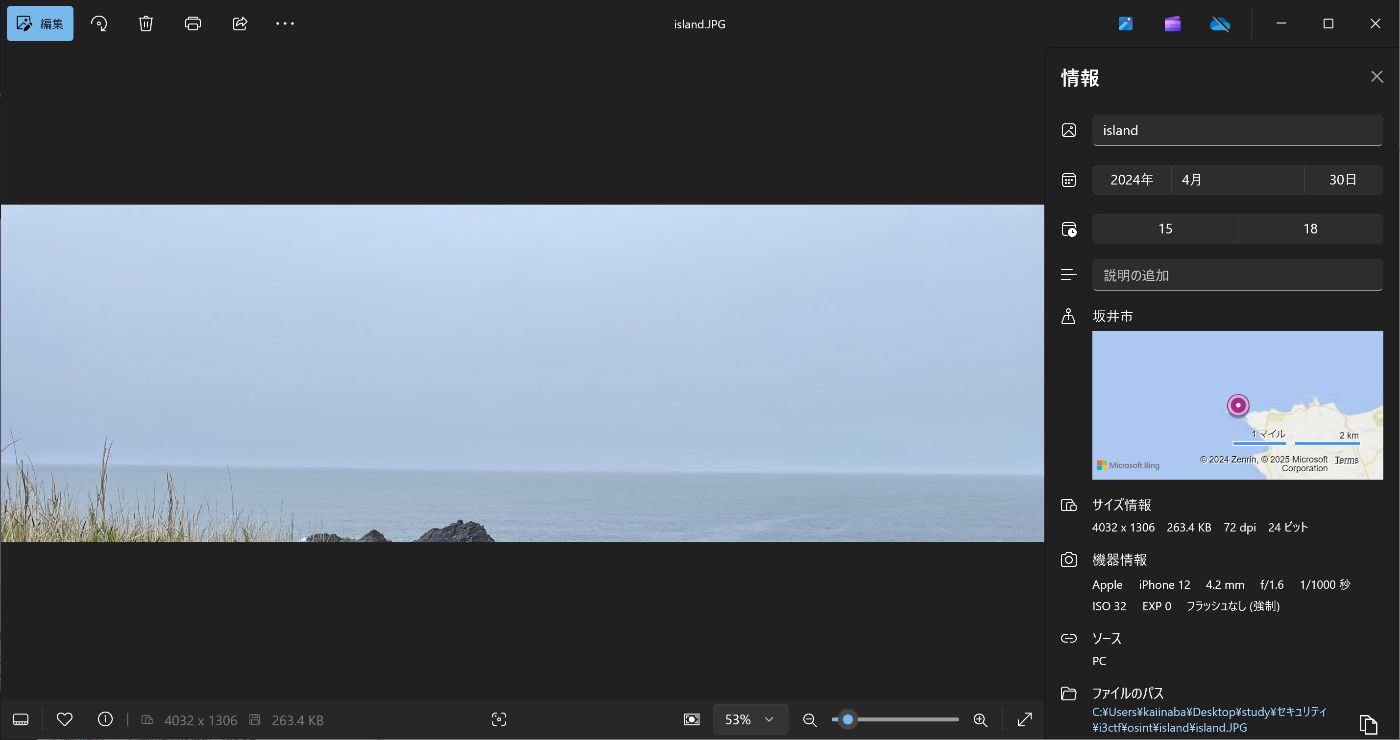
Task: Open the file path link to island.JPG
Action: pyautogui.click(x=1210, y=720)
